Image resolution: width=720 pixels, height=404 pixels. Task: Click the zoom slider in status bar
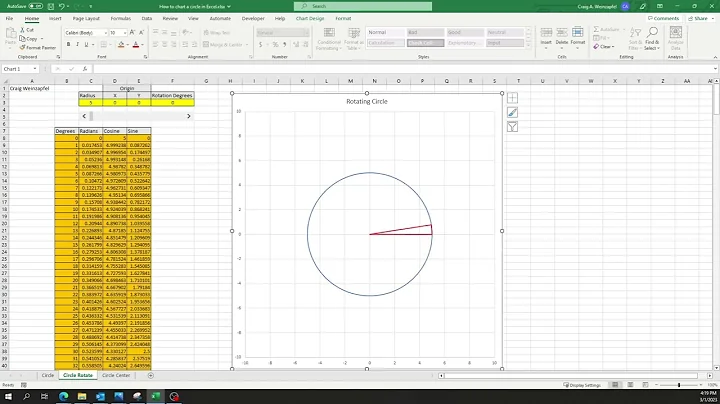pyautogui.click(x=679, y=385)
